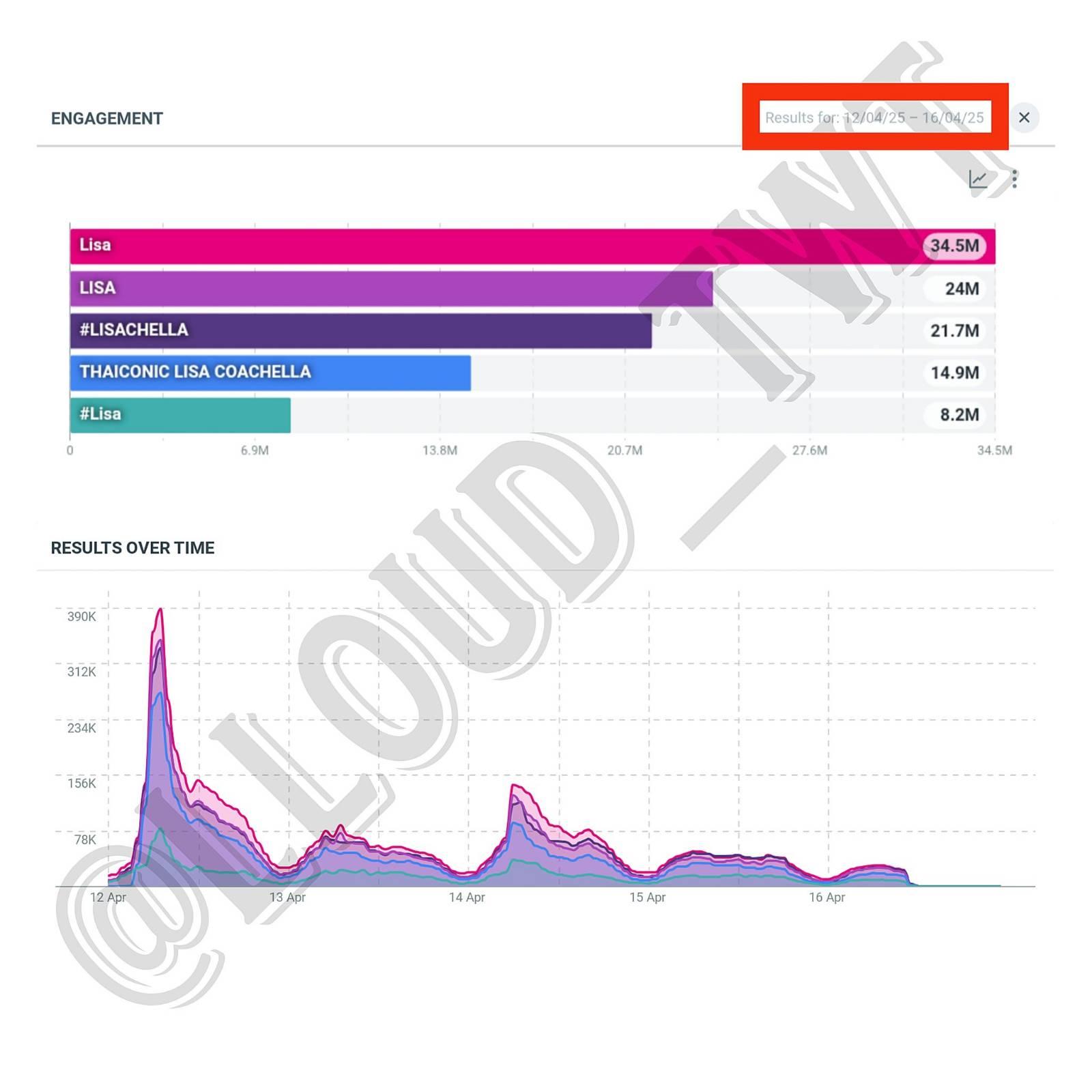Click the 21.7M value label
The height and width of the screenshot is (1092, 1092).
955,331
